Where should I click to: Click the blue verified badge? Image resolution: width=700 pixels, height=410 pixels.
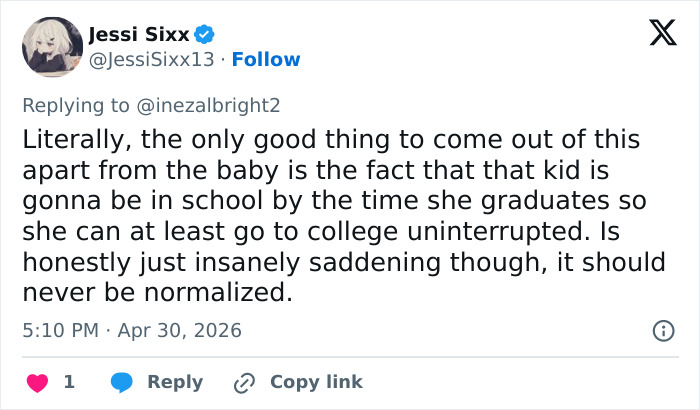click(x=205, y=35)
